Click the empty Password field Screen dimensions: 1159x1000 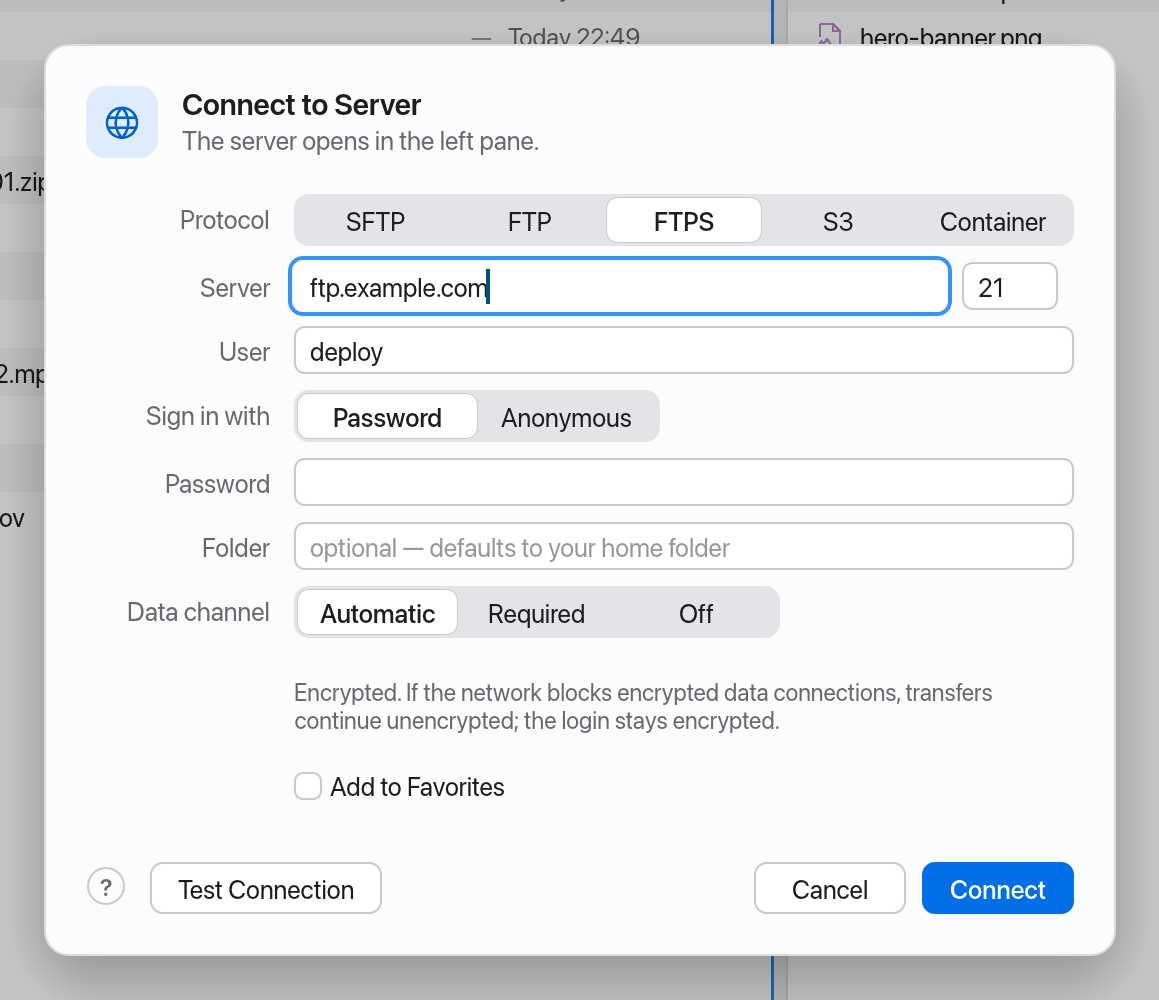point(684,483)
